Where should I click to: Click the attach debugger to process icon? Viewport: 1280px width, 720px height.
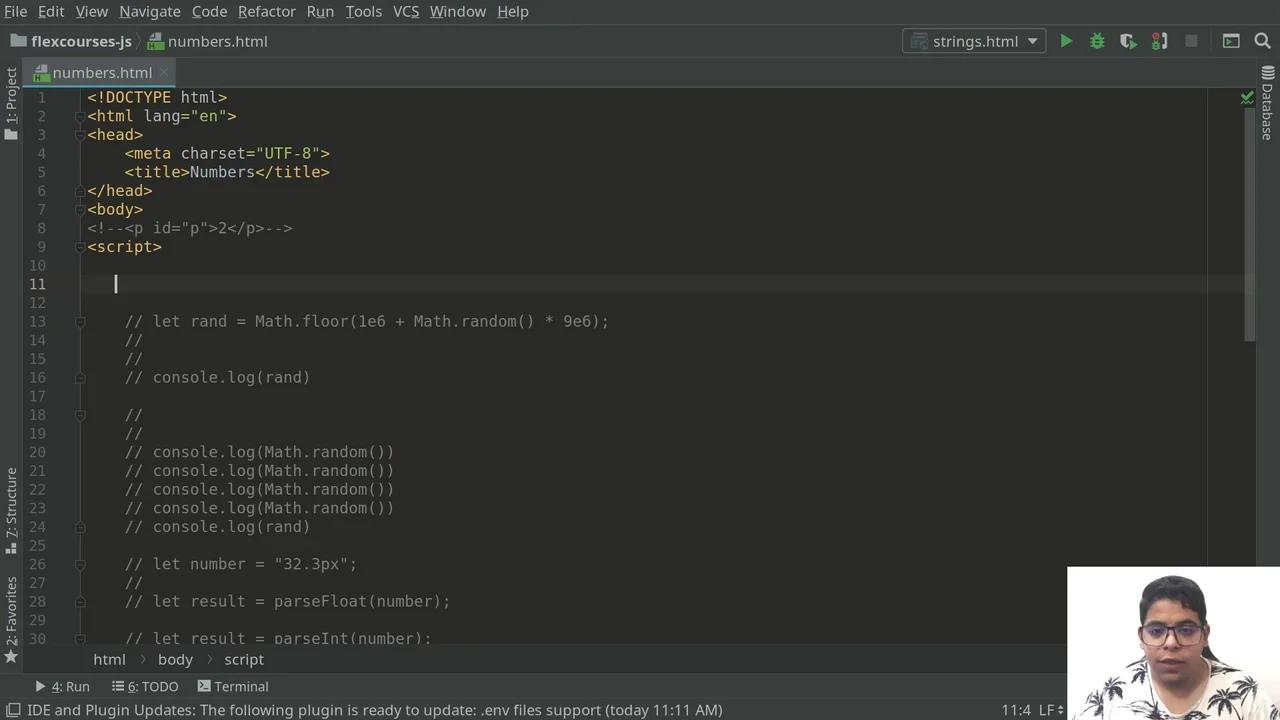[x=1159, y=41]
